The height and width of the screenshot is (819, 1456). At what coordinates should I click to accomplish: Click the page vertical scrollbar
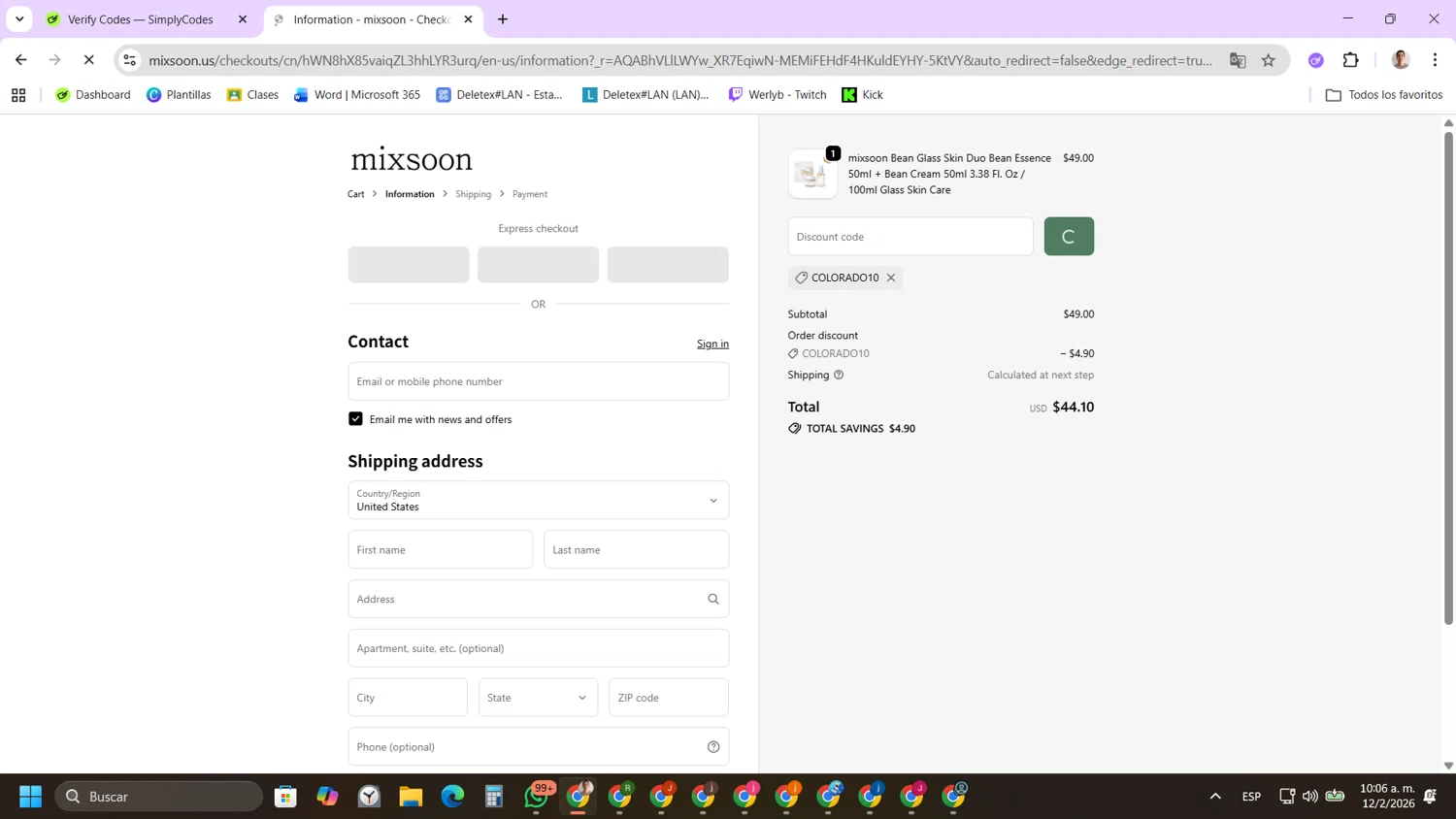click(x=1448, y=378)
